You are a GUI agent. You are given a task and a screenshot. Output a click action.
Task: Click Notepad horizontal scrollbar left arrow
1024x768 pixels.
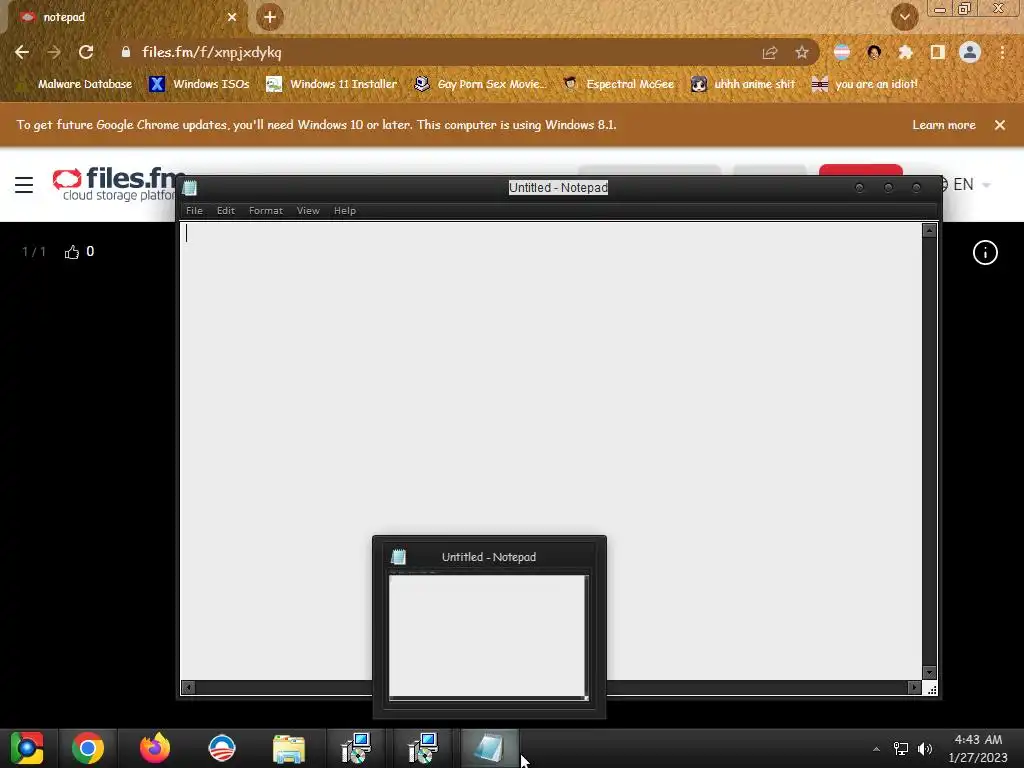(x=188, y=687)
